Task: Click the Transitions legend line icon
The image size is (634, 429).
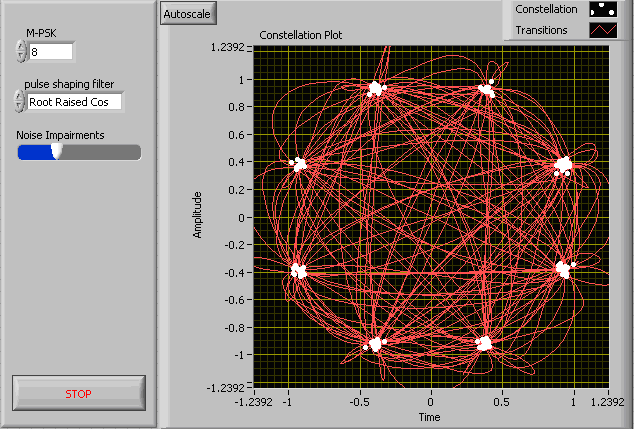Action: (603, 30)
